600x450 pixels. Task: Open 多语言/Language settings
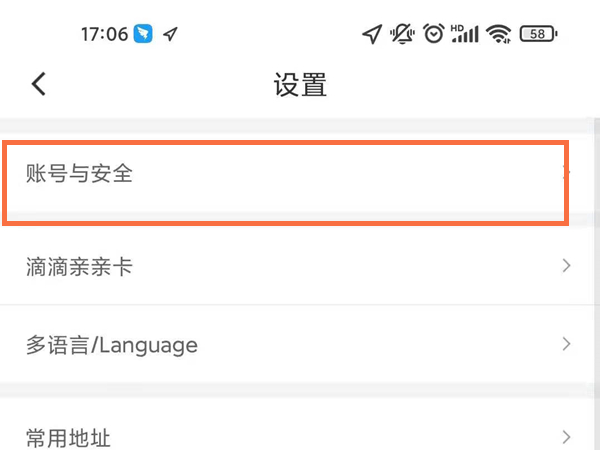112,346
